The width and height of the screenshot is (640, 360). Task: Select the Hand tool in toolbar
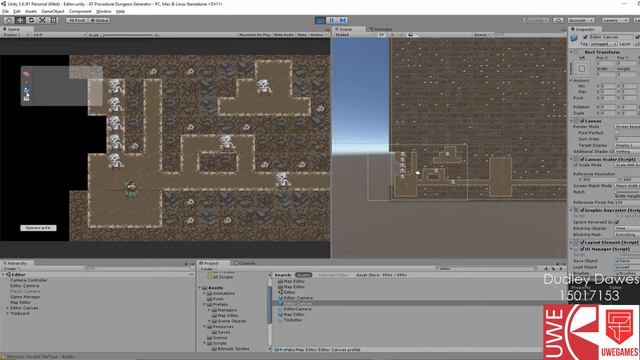pos(9,20)
